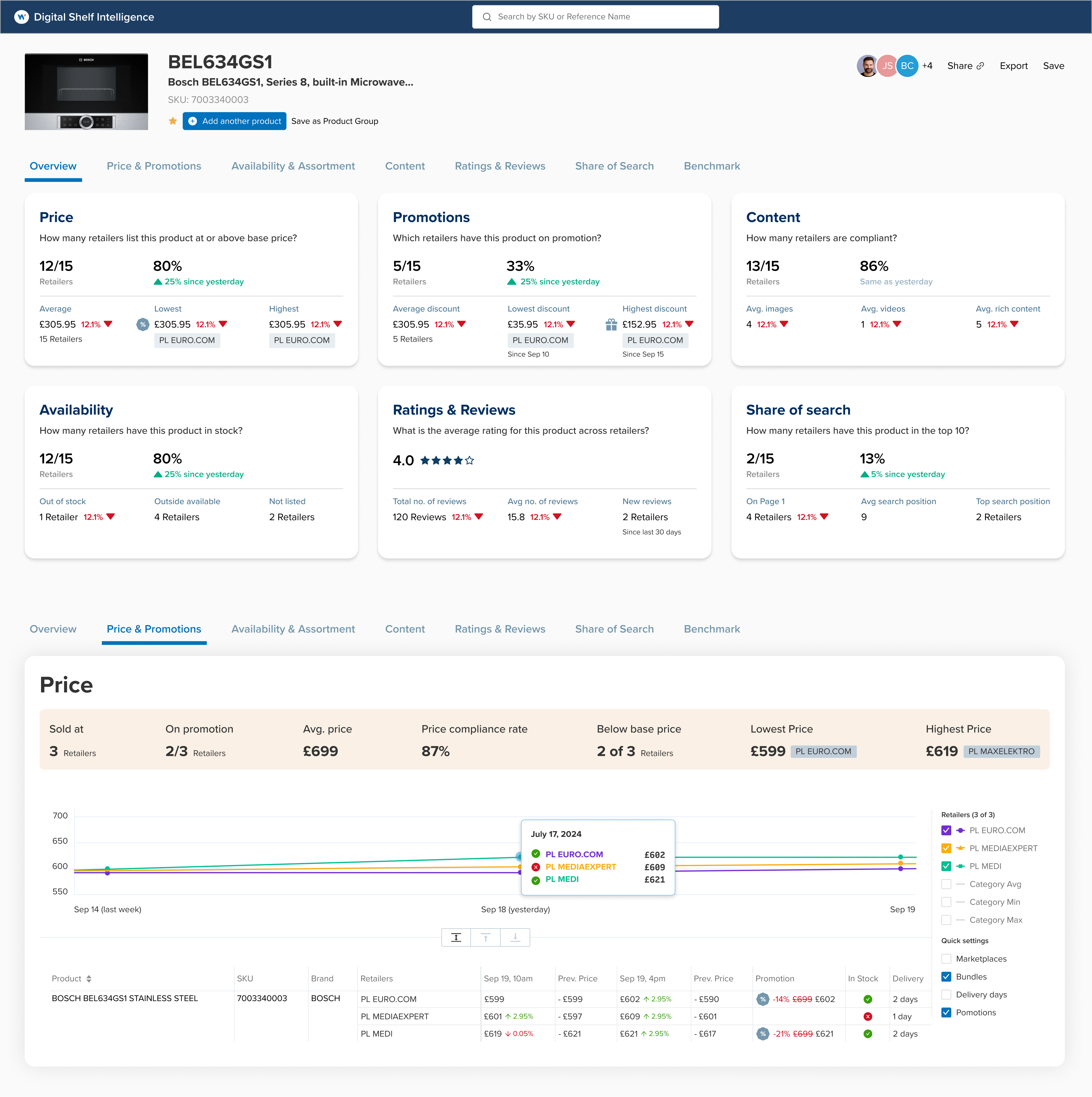Open the Benchmark tab in top navigation
Viewport: 1092px width, 1097px height.
point(711,166)
